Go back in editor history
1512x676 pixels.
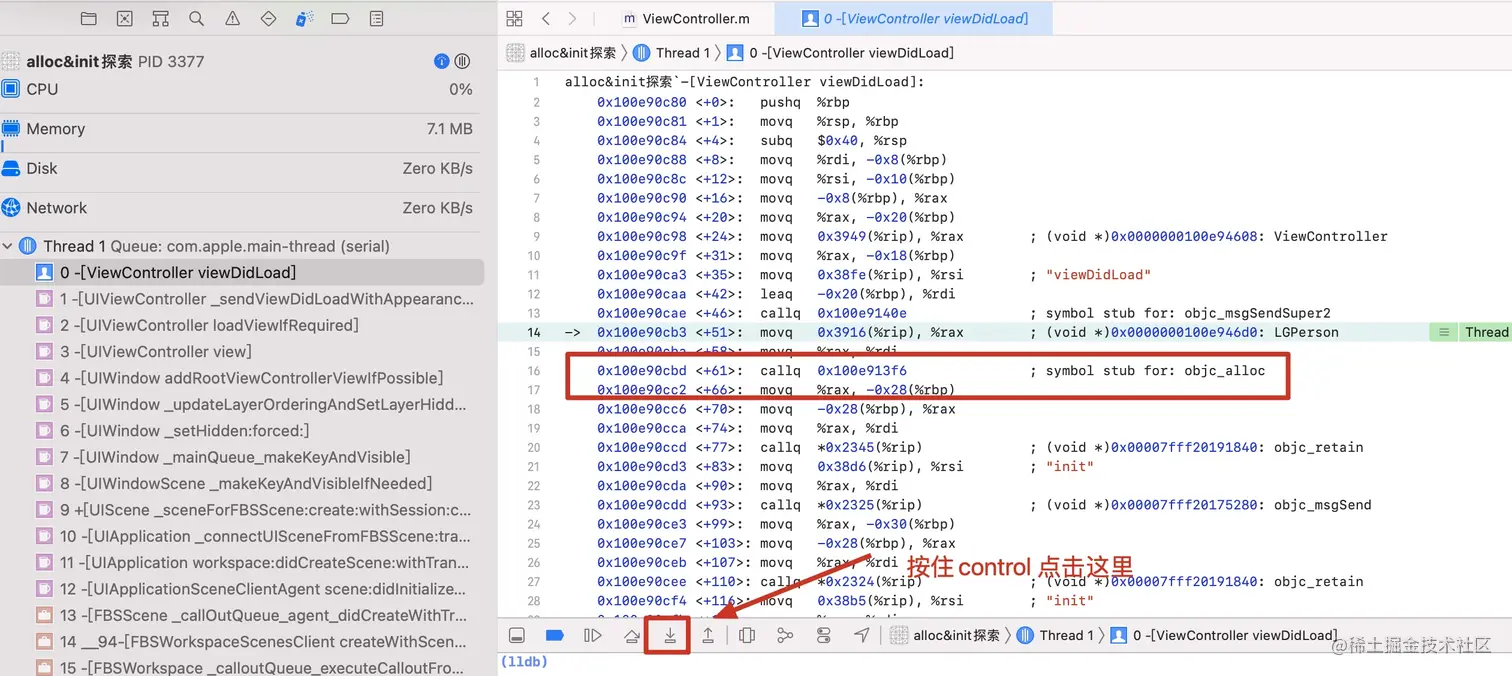546,19
